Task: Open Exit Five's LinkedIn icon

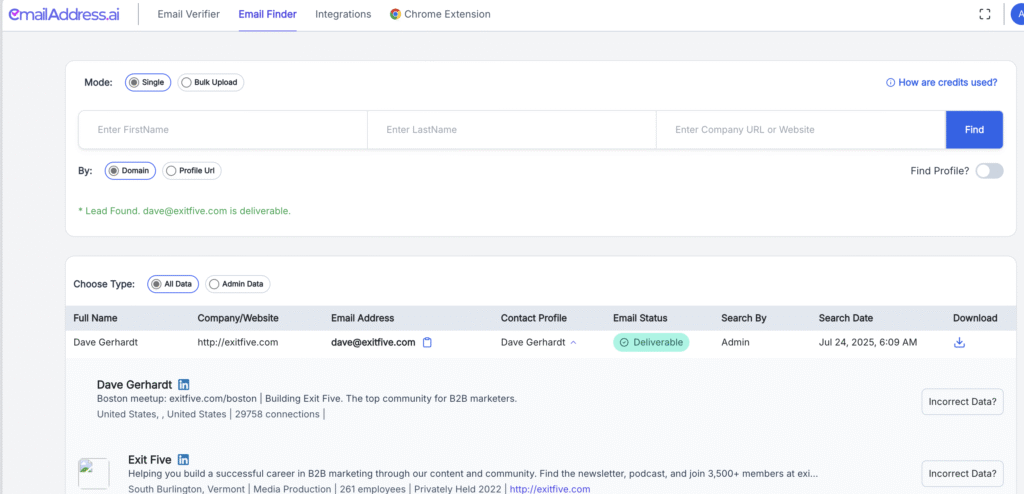Action: 184,459
